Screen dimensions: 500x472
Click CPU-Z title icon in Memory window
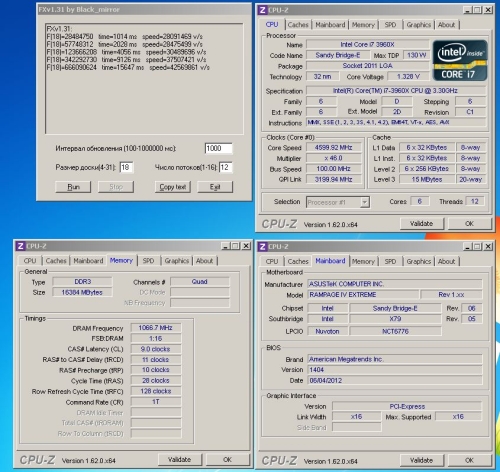(21, 246)
